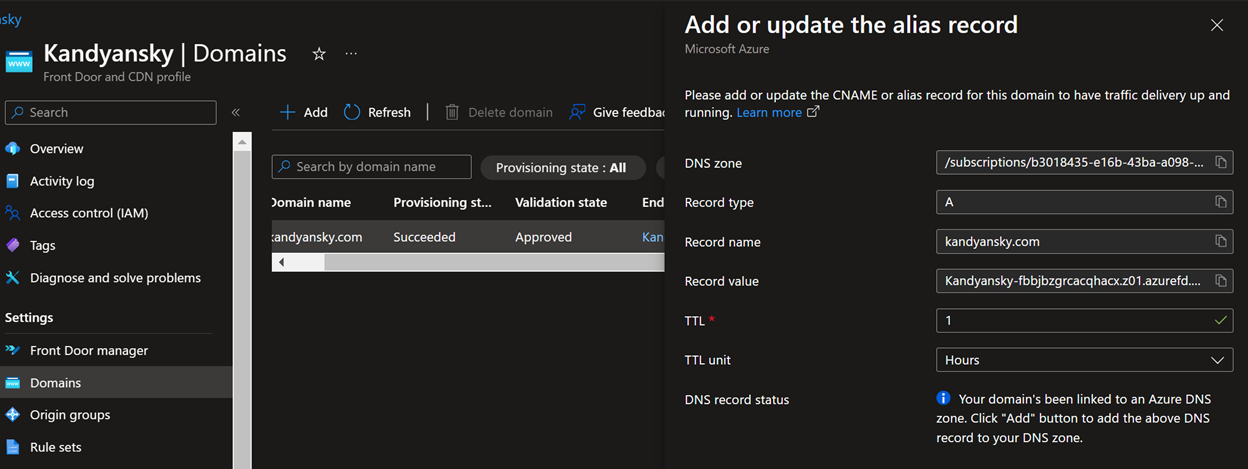Select the kandyansky.com domain cell
The height and width of the screenshot is (469, 1248).
[x=317, y=237]
